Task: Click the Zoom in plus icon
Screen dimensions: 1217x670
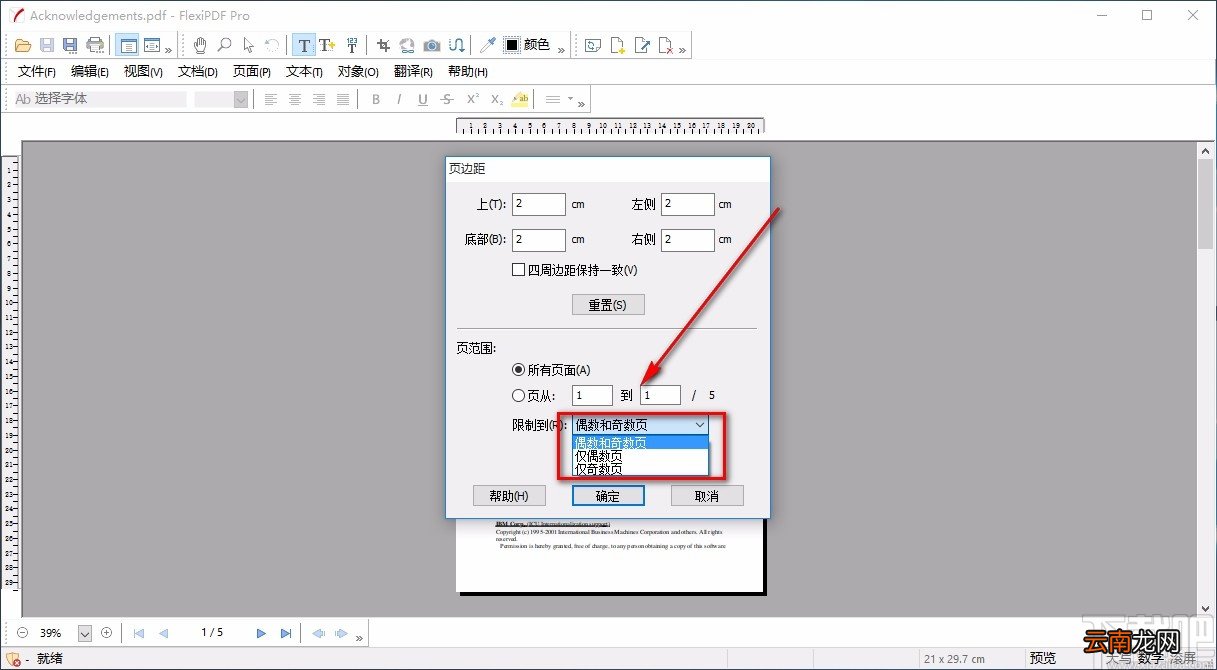Action: [x=106, y=633]
